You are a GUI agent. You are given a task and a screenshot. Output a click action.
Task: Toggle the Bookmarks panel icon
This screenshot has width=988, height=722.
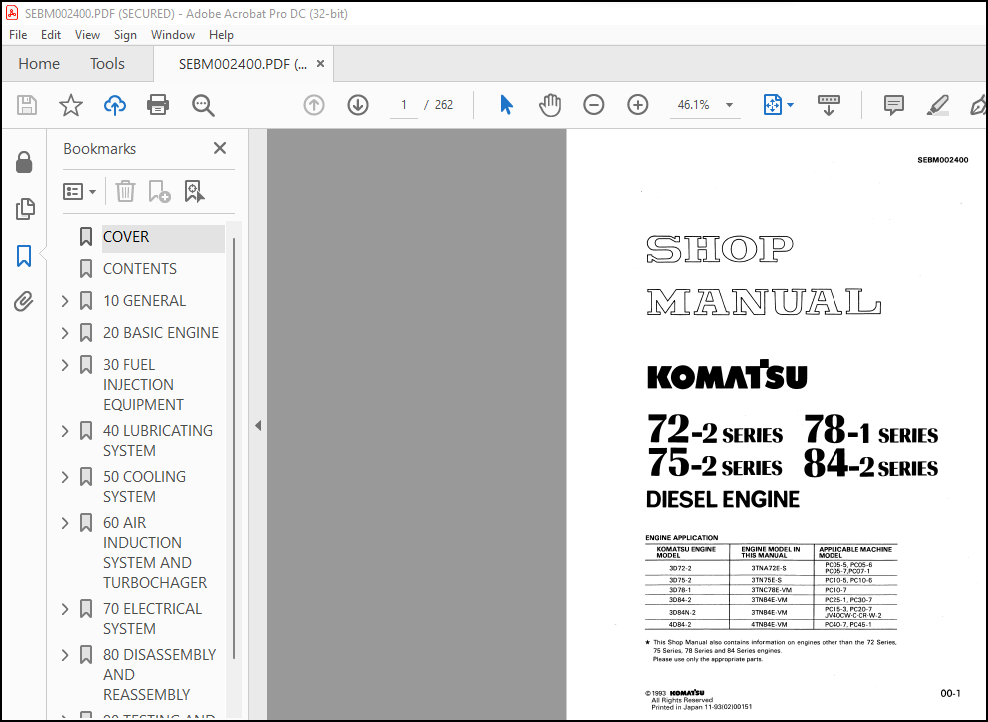(24, 255)
